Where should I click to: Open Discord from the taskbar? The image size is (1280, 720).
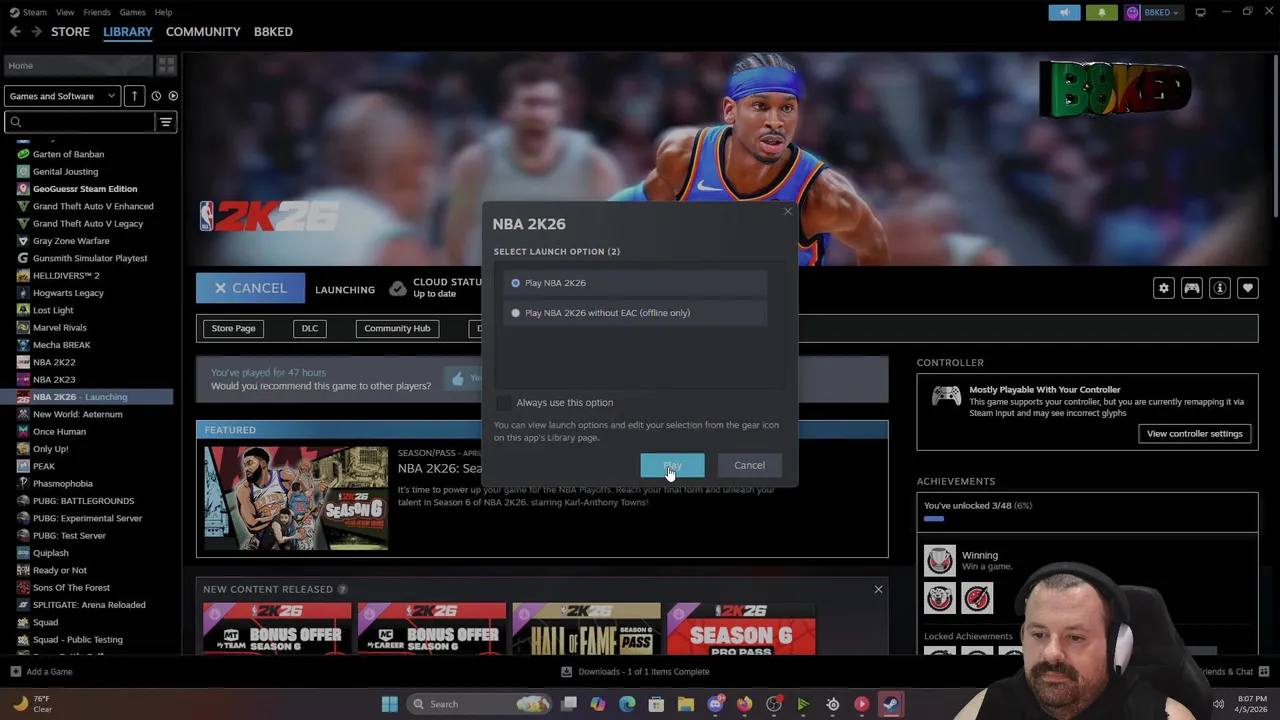pos(715,704)
